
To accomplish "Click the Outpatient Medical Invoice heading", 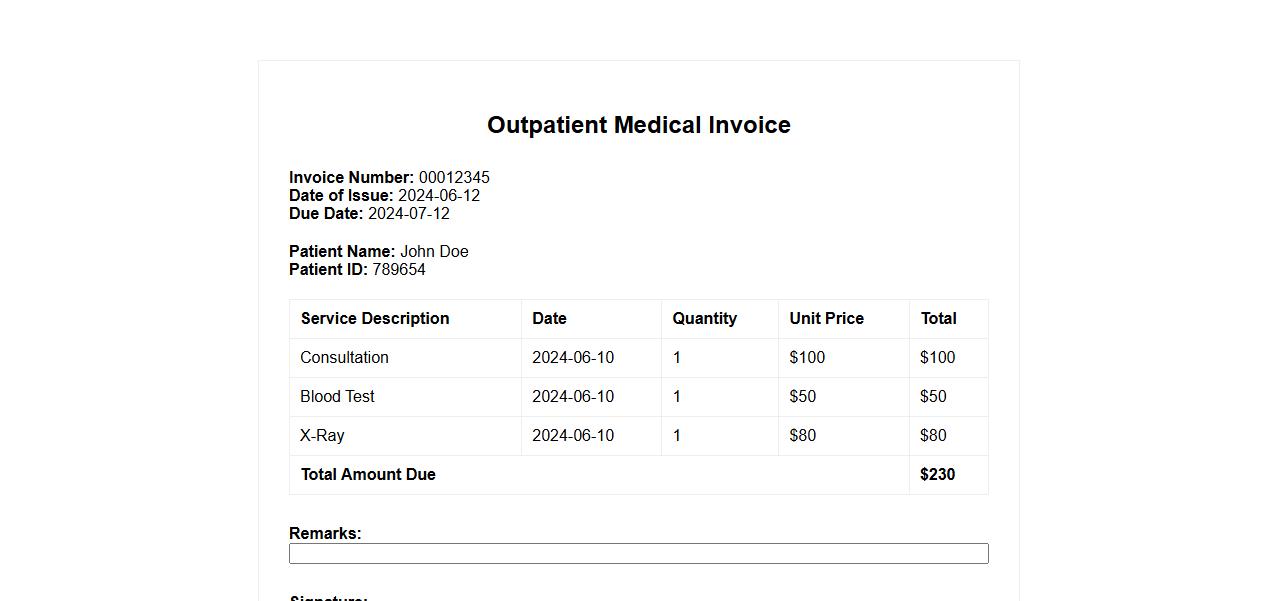I will (638, 125).
